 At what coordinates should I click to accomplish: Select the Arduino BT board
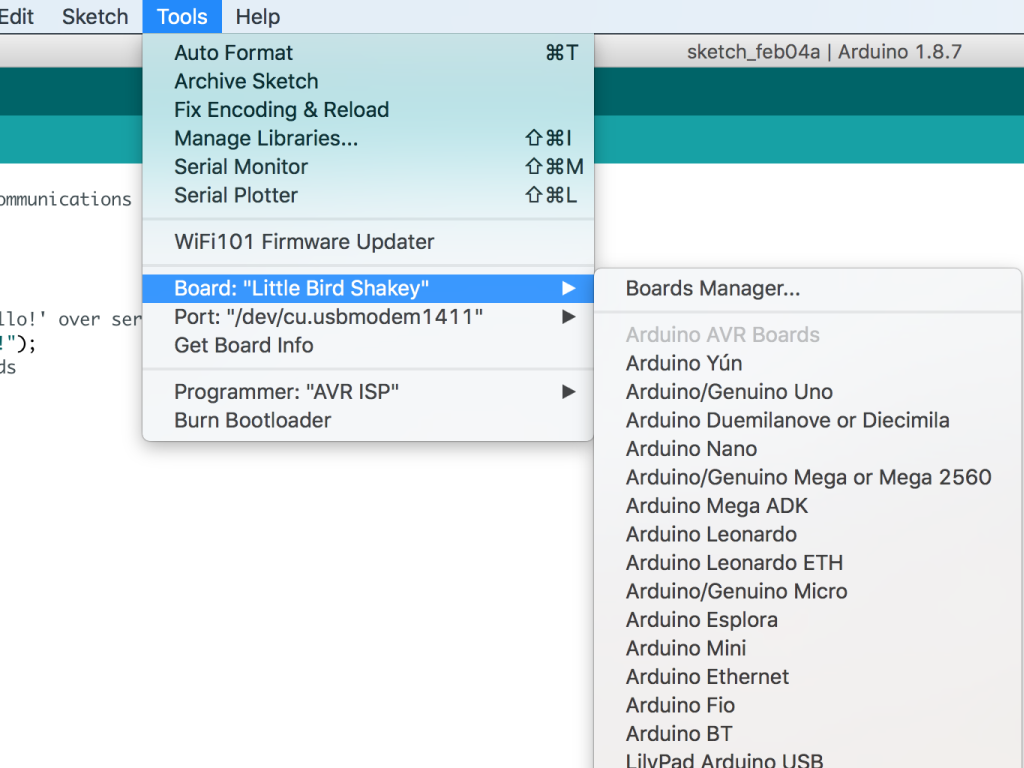coord(808,734)
